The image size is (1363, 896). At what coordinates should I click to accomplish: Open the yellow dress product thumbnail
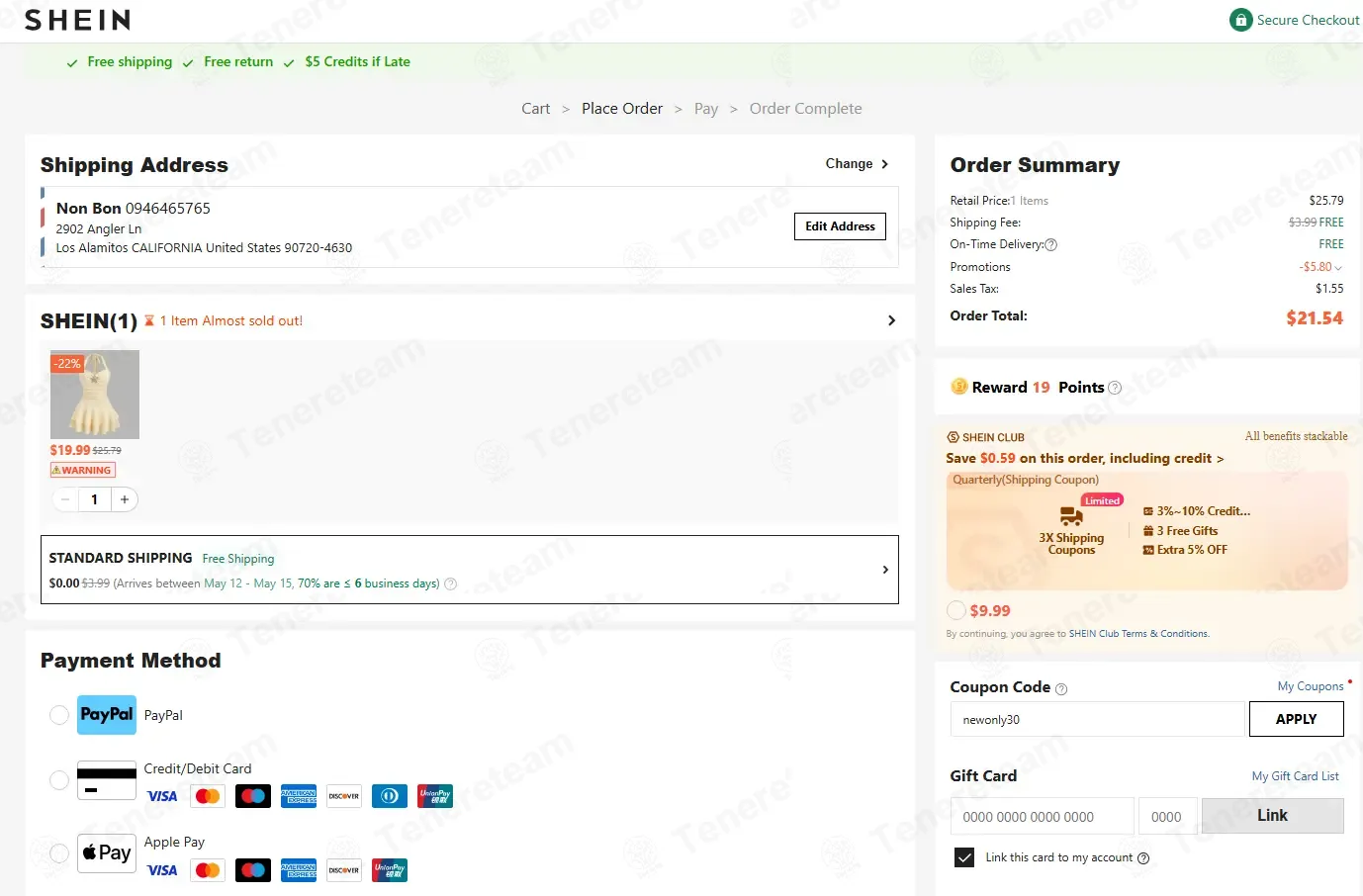pos(95,395)
